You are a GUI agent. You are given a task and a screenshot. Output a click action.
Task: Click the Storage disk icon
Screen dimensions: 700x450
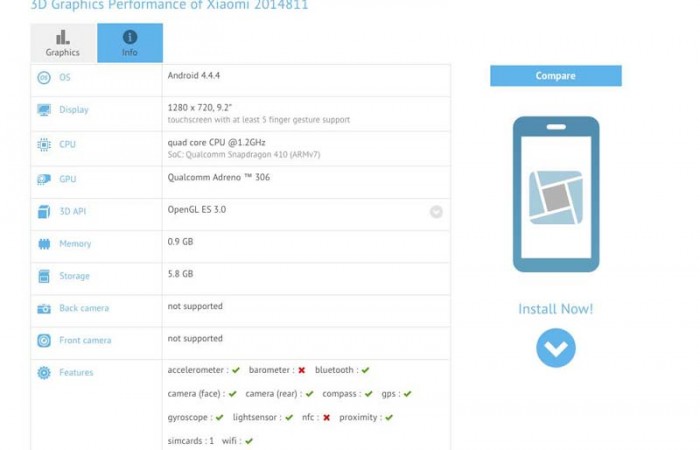click(44, 276)
